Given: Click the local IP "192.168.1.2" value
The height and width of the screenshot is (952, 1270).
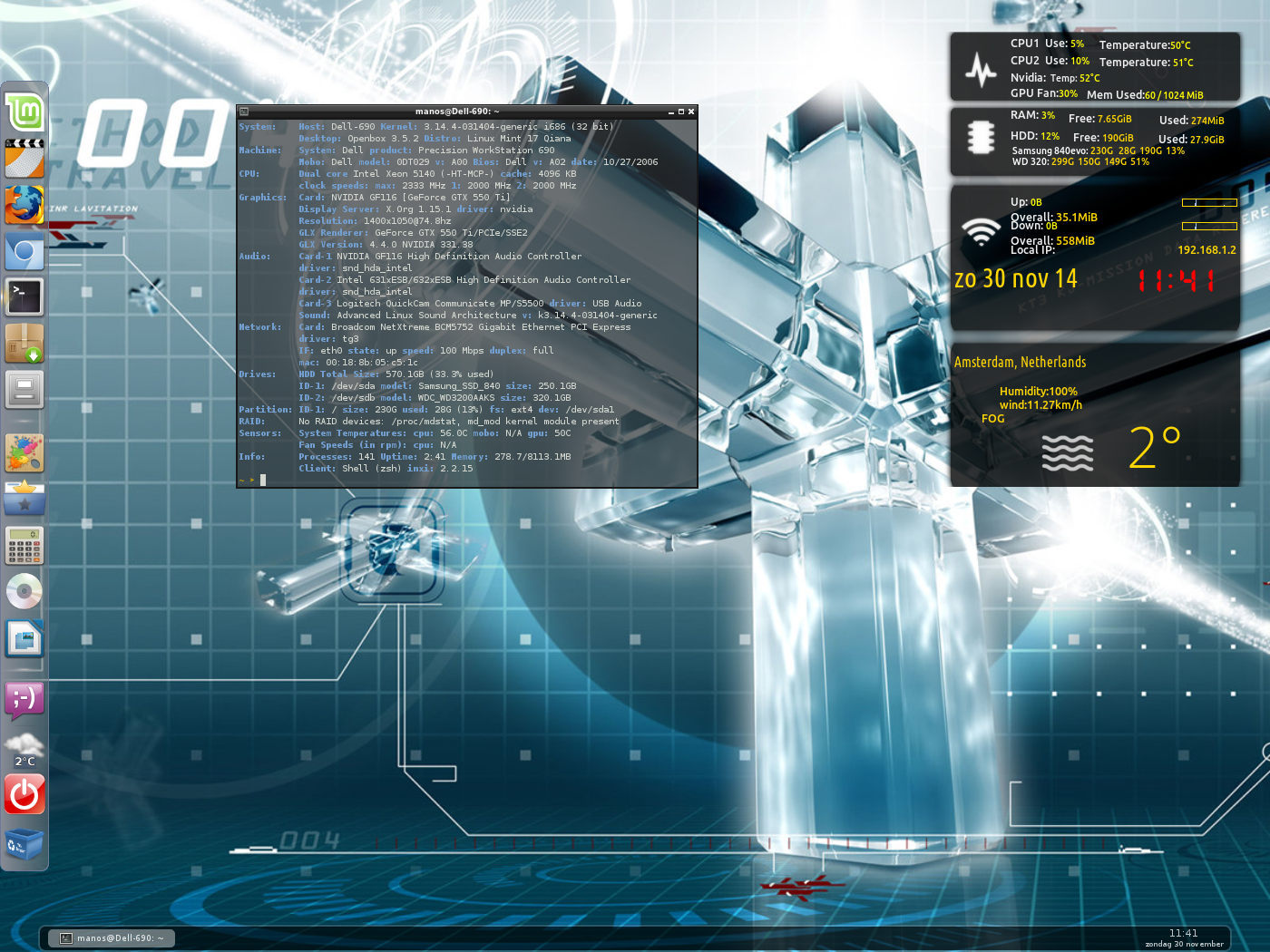Looking at the screenshot, I should (x=1206, y=250).
